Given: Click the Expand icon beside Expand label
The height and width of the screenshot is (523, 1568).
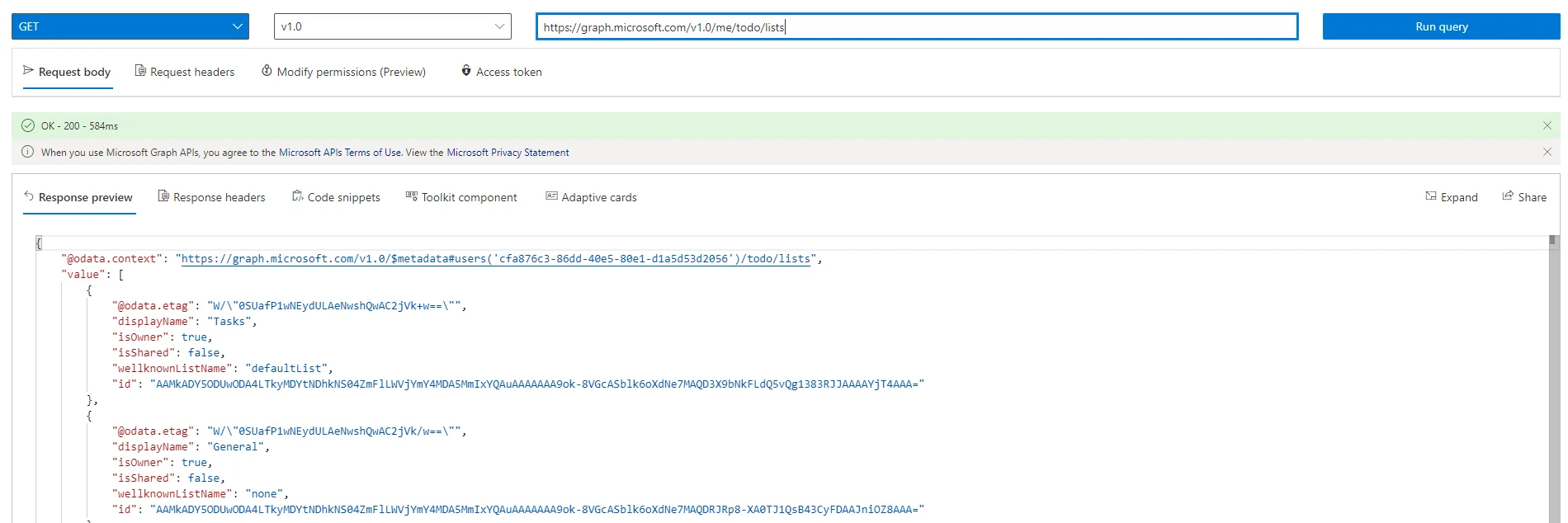Looking at the screenshot, I should (1431, 196).
